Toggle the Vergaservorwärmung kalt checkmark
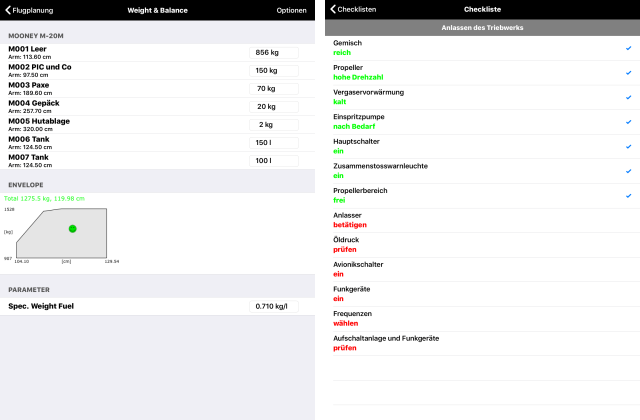Screen dimensions: 640x420 (627, 97)
